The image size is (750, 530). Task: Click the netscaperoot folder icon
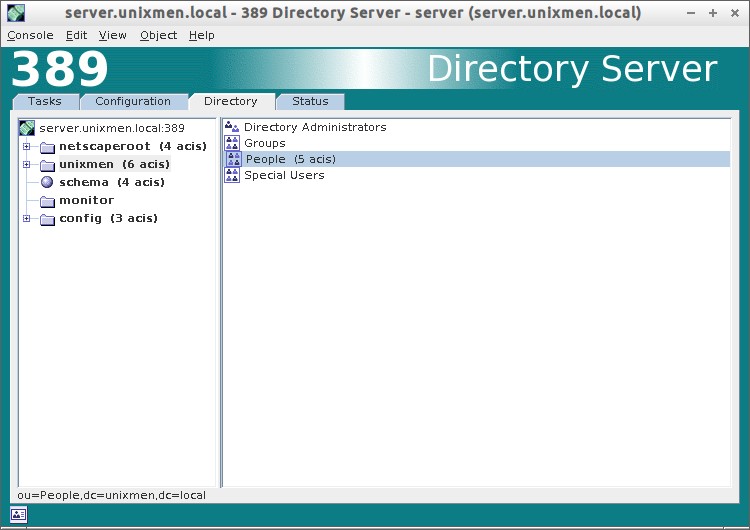point(47,147)
